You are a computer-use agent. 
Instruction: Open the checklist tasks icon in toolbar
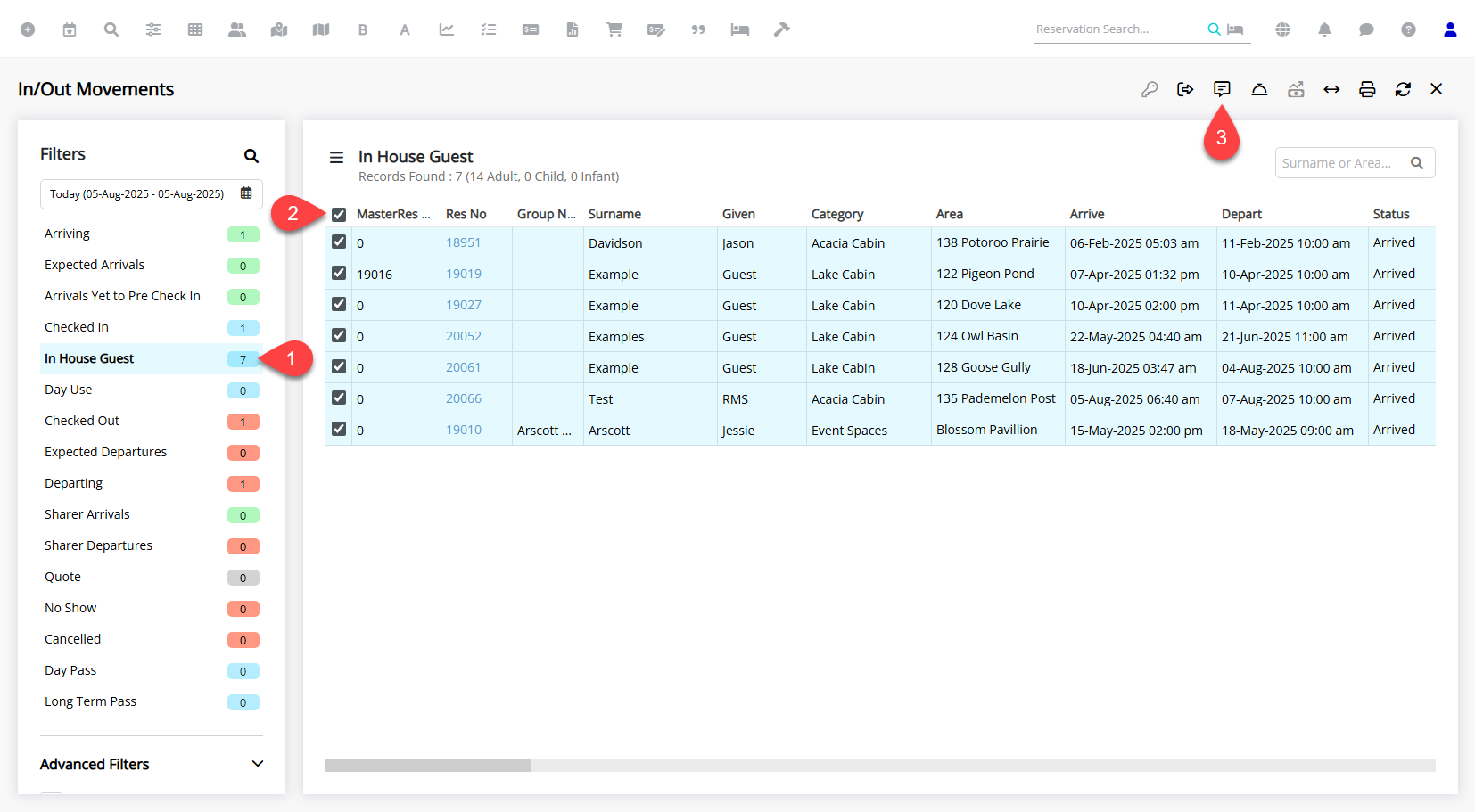tap(489, 29)
